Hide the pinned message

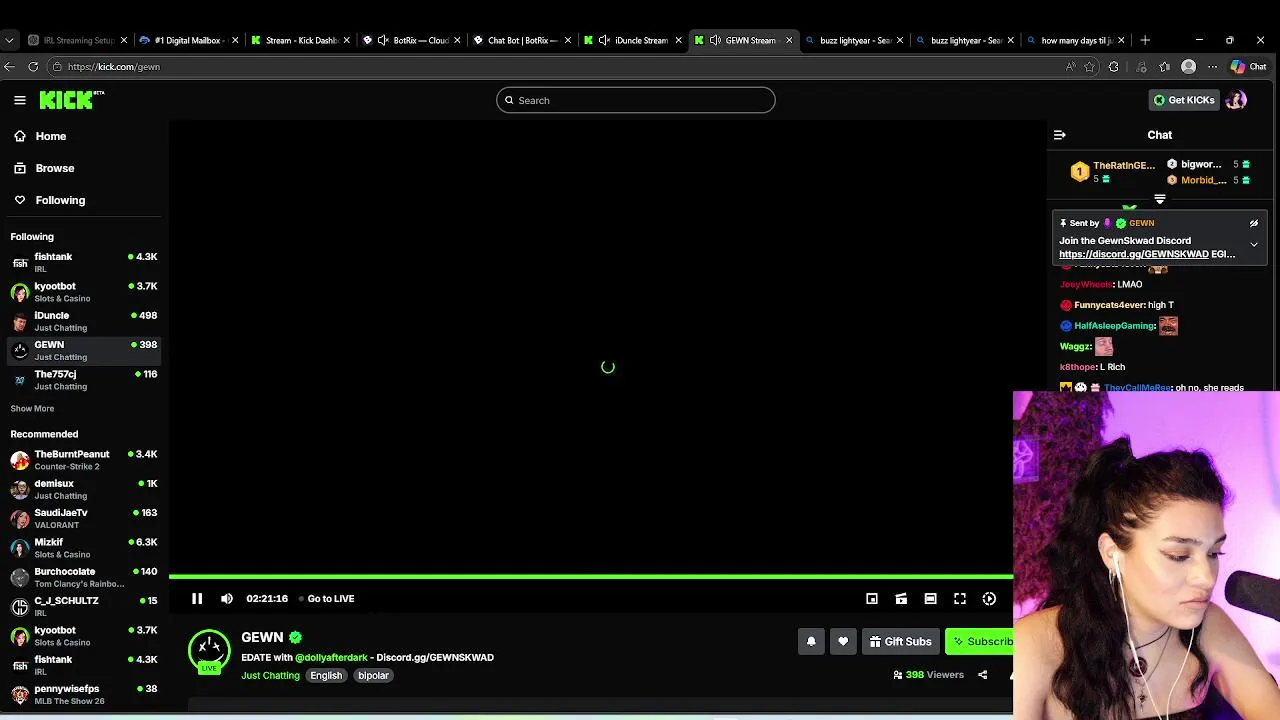click(1254, 223)
